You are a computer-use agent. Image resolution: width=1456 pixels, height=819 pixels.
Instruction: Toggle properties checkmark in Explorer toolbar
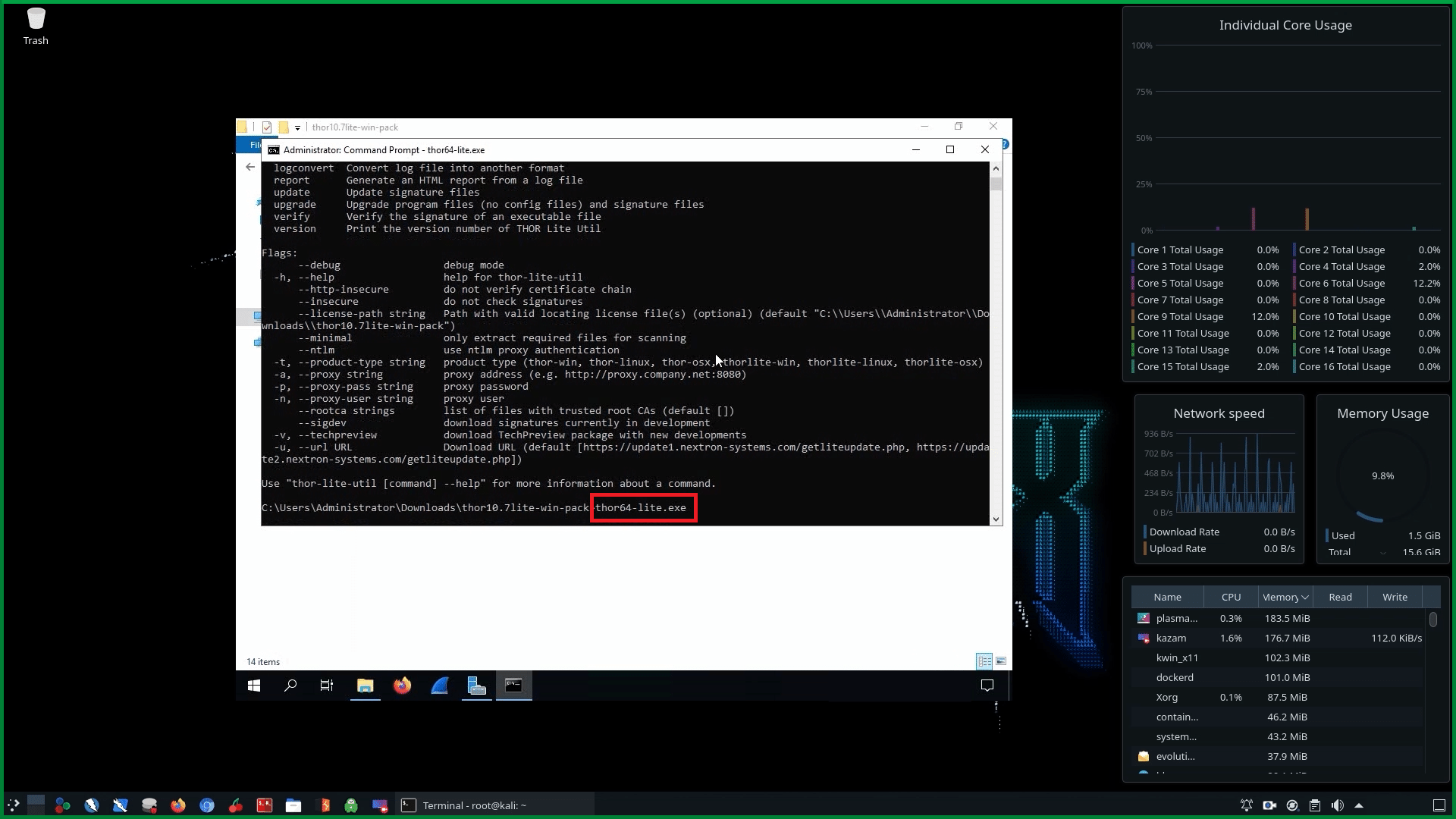267,127
